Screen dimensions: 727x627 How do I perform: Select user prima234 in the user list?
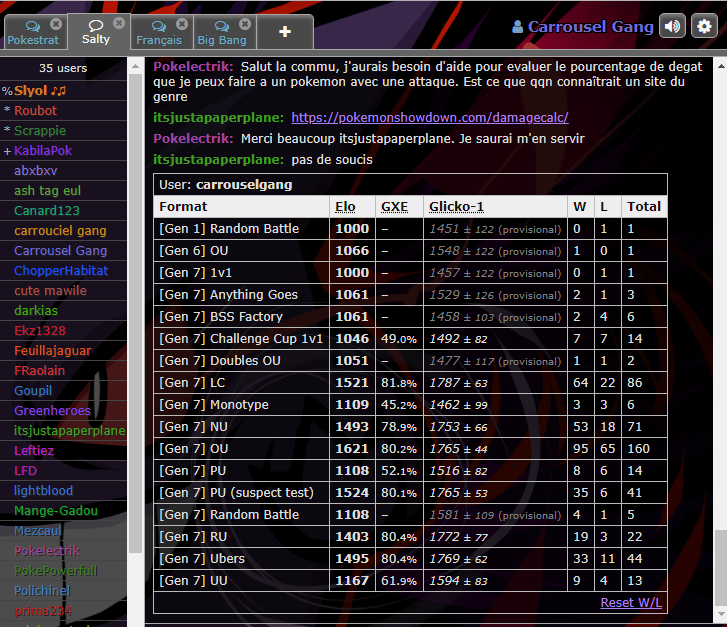click(64, 610)
